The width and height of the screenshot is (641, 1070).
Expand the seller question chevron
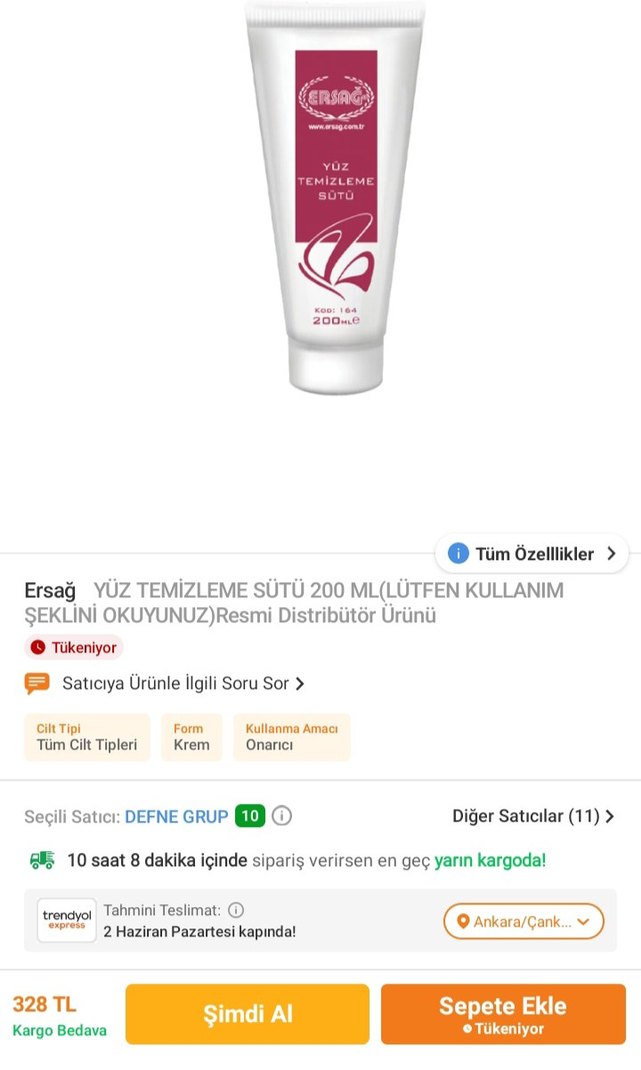(x=299, y=684)
